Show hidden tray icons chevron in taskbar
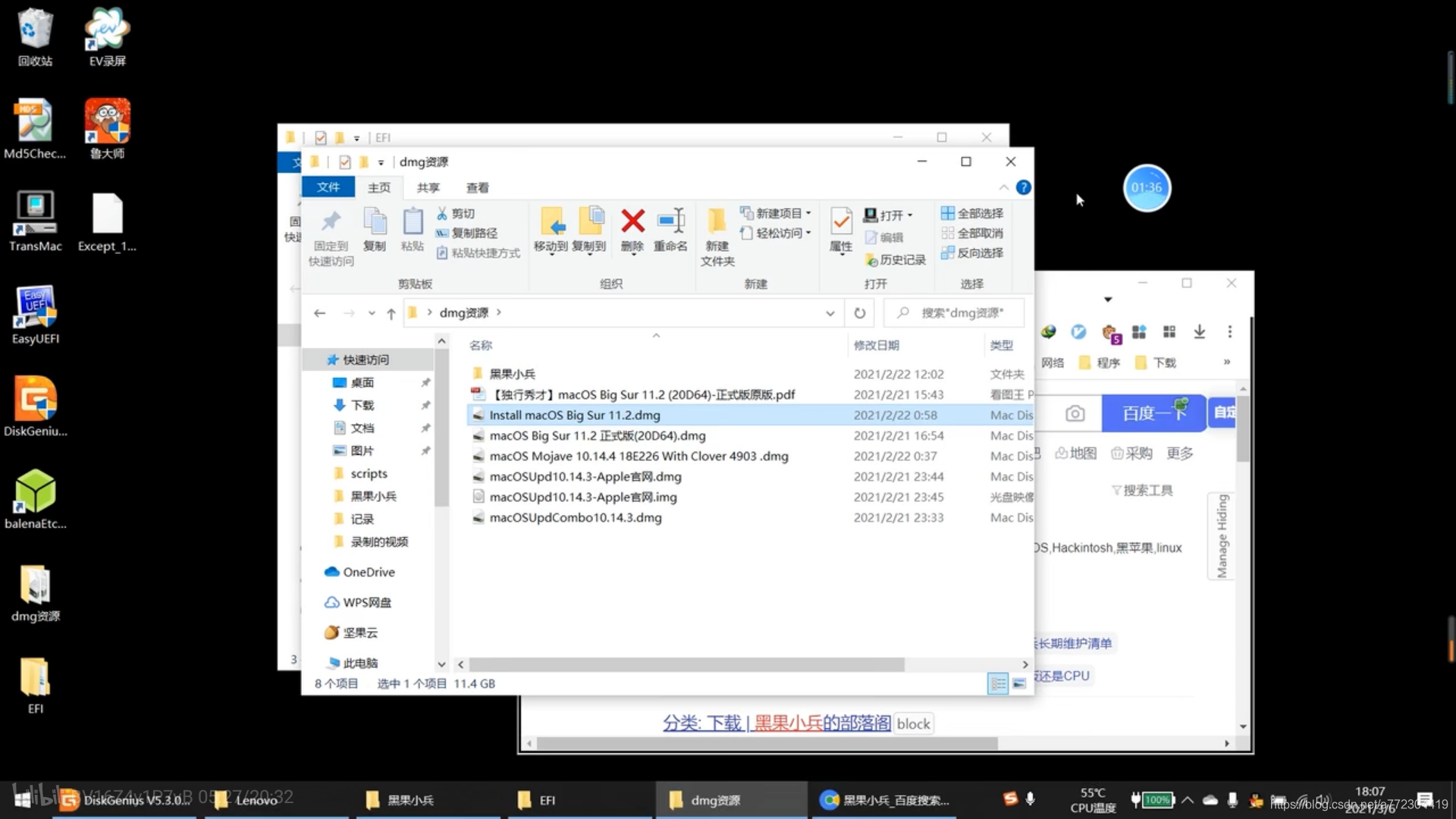The height and width of the screenshot is (819, 1456). [x=1188, y=800]
